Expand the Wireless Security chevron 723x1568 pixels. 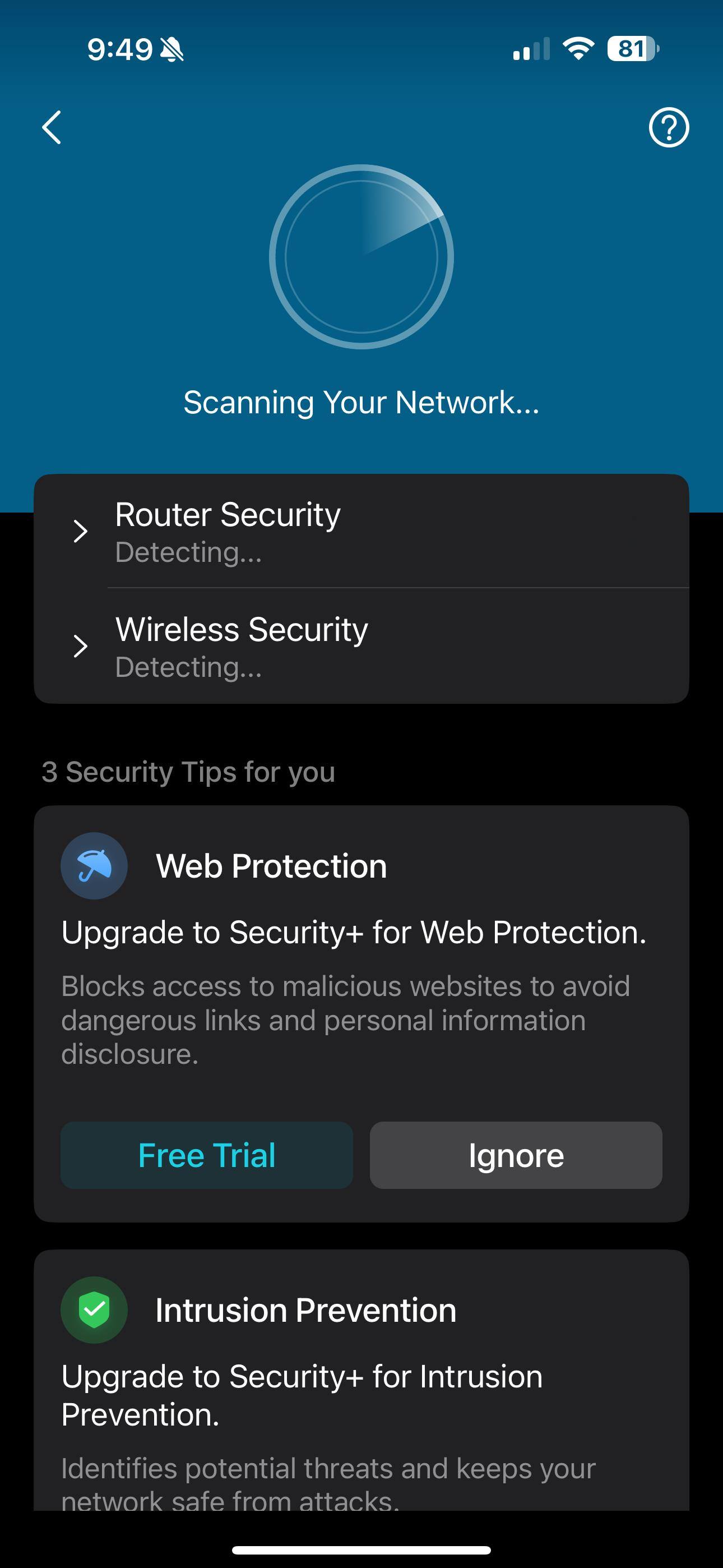click(80, 646)
